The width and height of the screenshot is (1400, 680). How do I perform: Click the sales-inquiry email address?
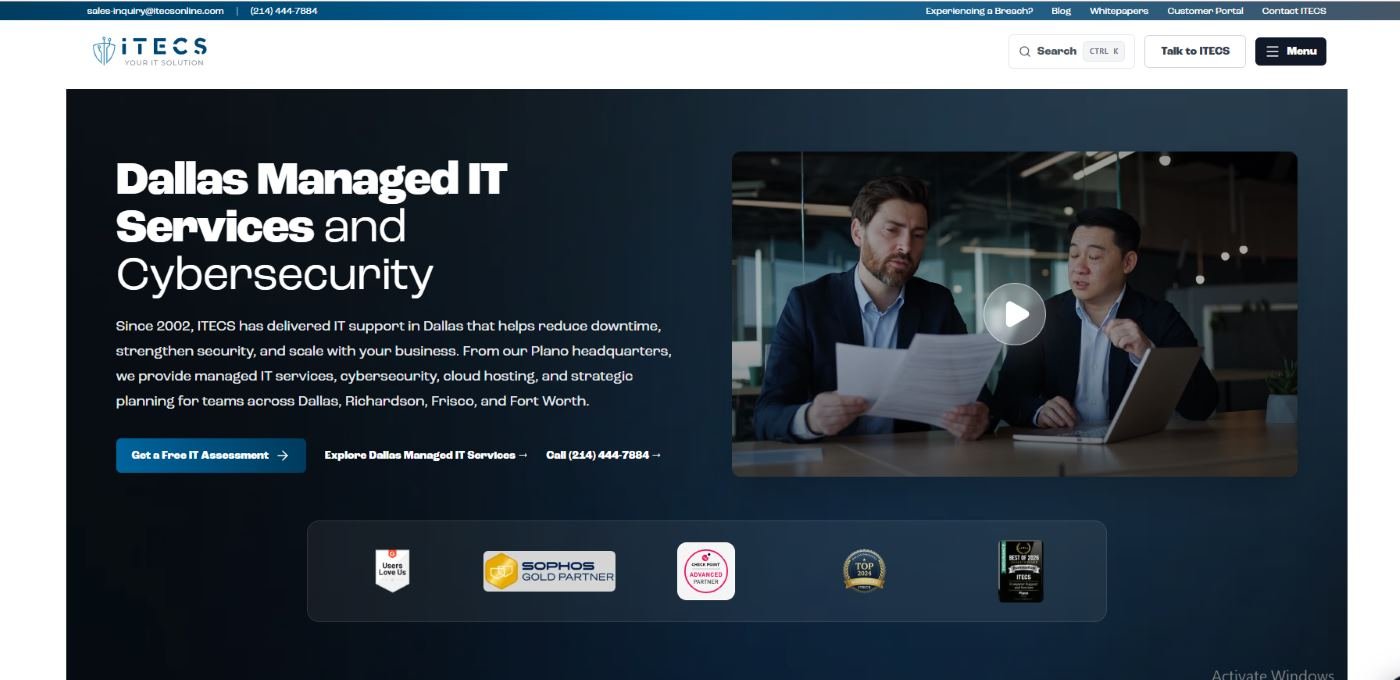point(155,11)
